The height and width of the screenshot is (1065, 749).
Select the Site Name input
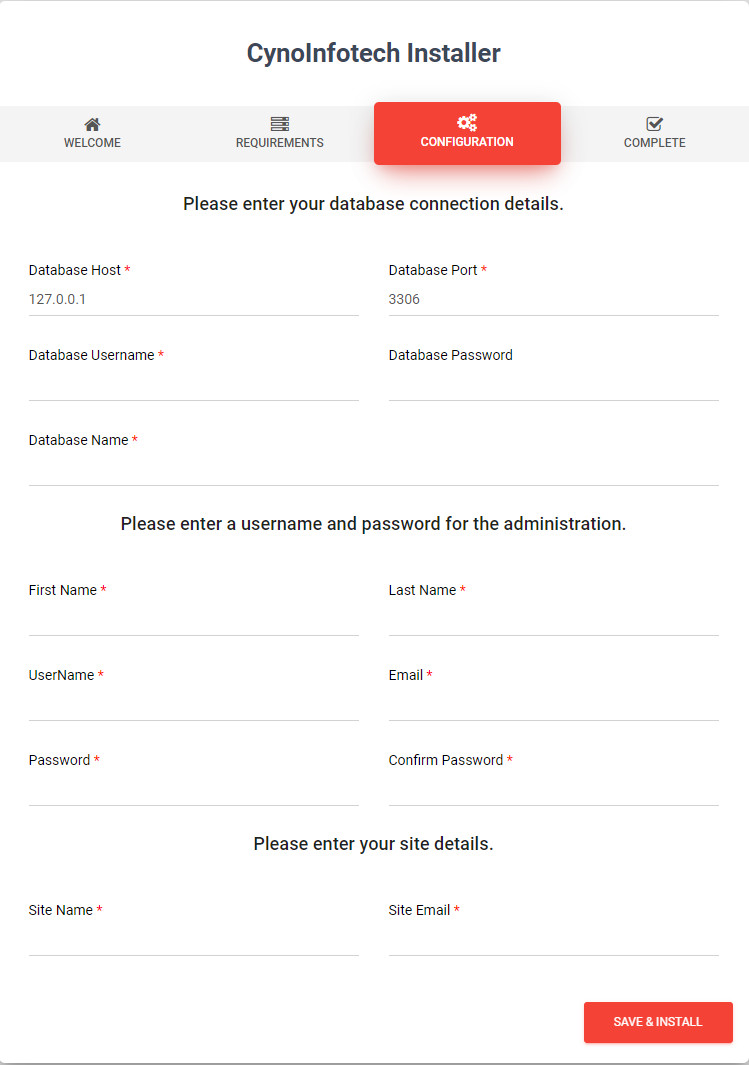(194, 939)
